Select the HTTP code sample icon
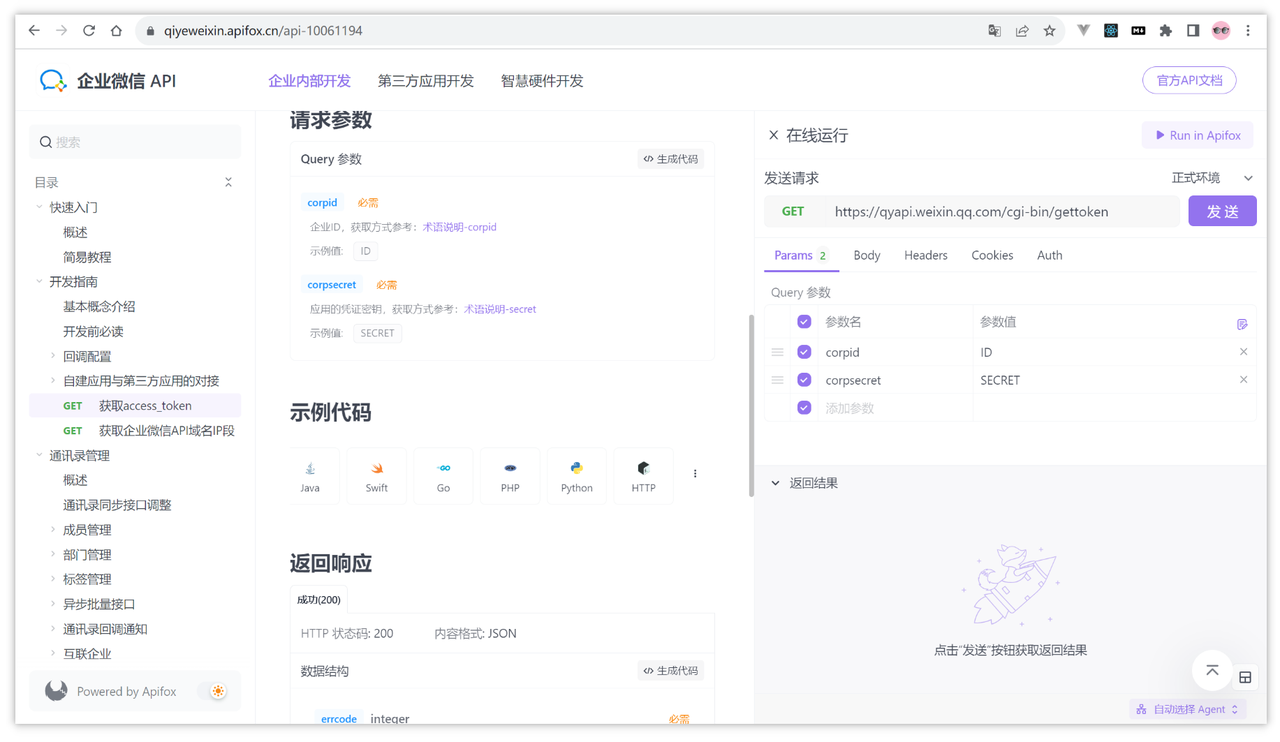 643,476
